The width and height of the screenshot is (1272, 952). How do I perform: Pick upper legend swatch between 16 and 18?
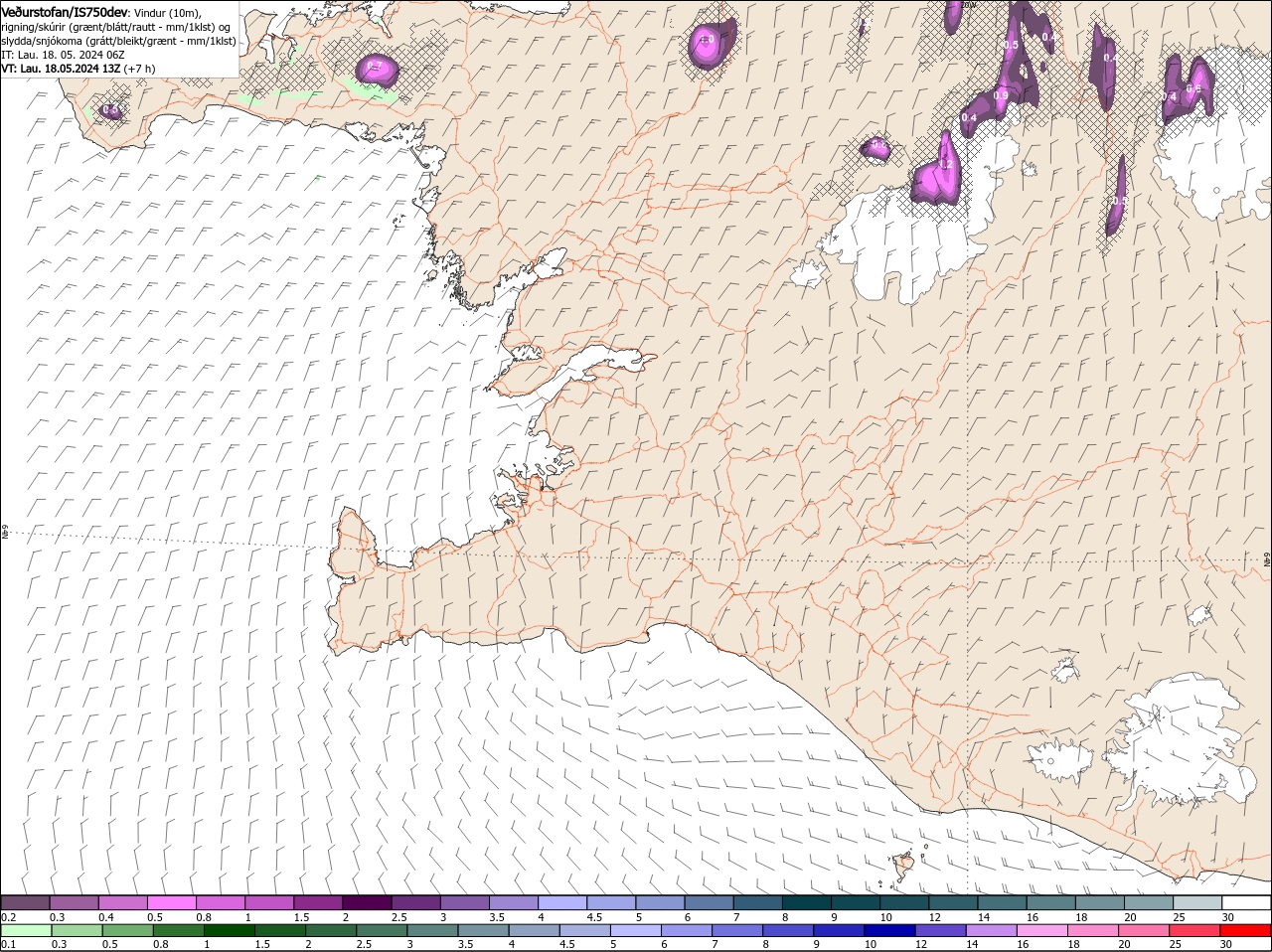tap(1051, 902)
